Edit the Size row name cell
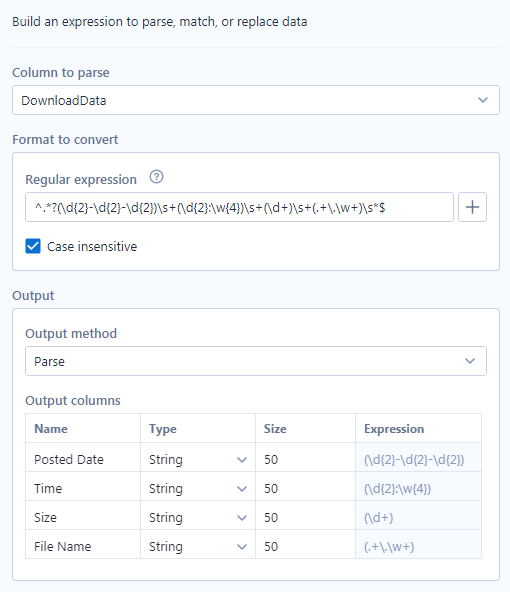The height and width of the screenshot is (592, 510). coord(83,517)
